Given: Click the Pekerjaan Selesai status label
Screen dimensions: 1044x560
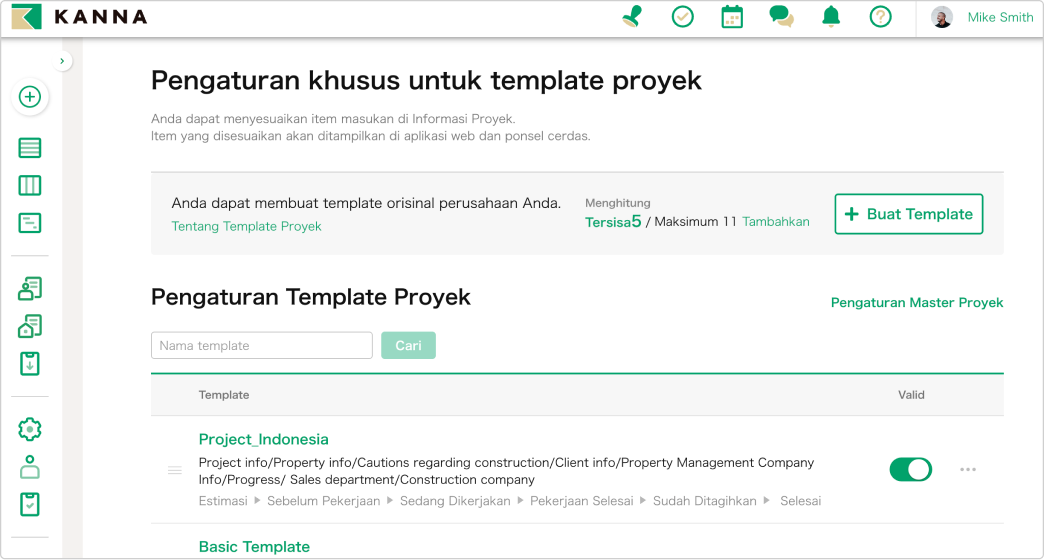Looking at the screenshot, I should coord(581,501).
